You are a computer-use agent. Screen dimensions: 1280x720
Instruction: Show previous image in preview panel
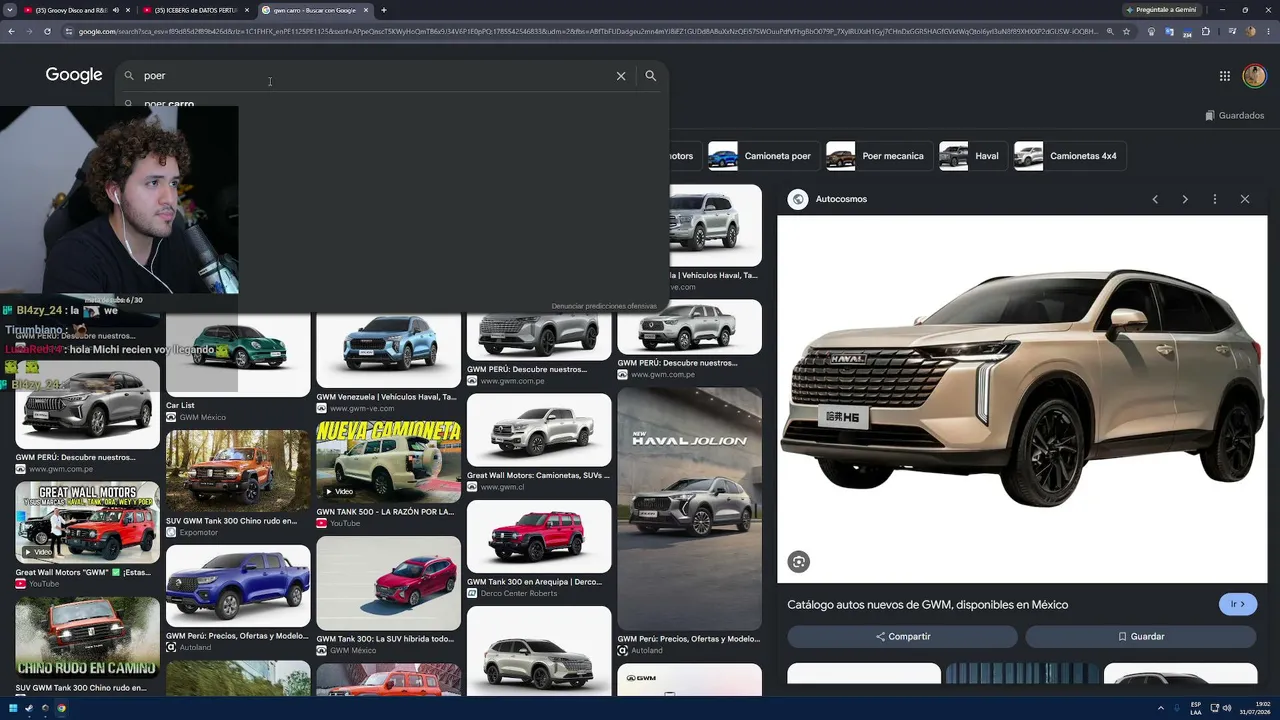click(x=1155, y=199)
